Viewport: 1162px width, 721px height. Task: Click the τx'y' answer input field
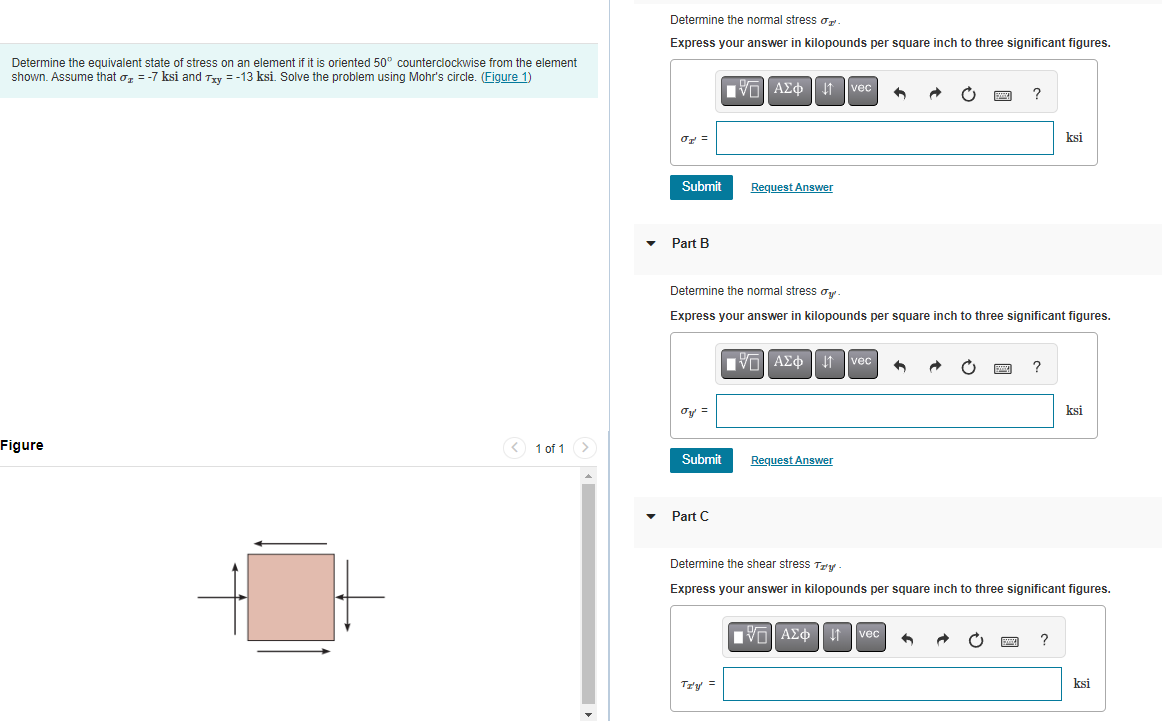892,684
